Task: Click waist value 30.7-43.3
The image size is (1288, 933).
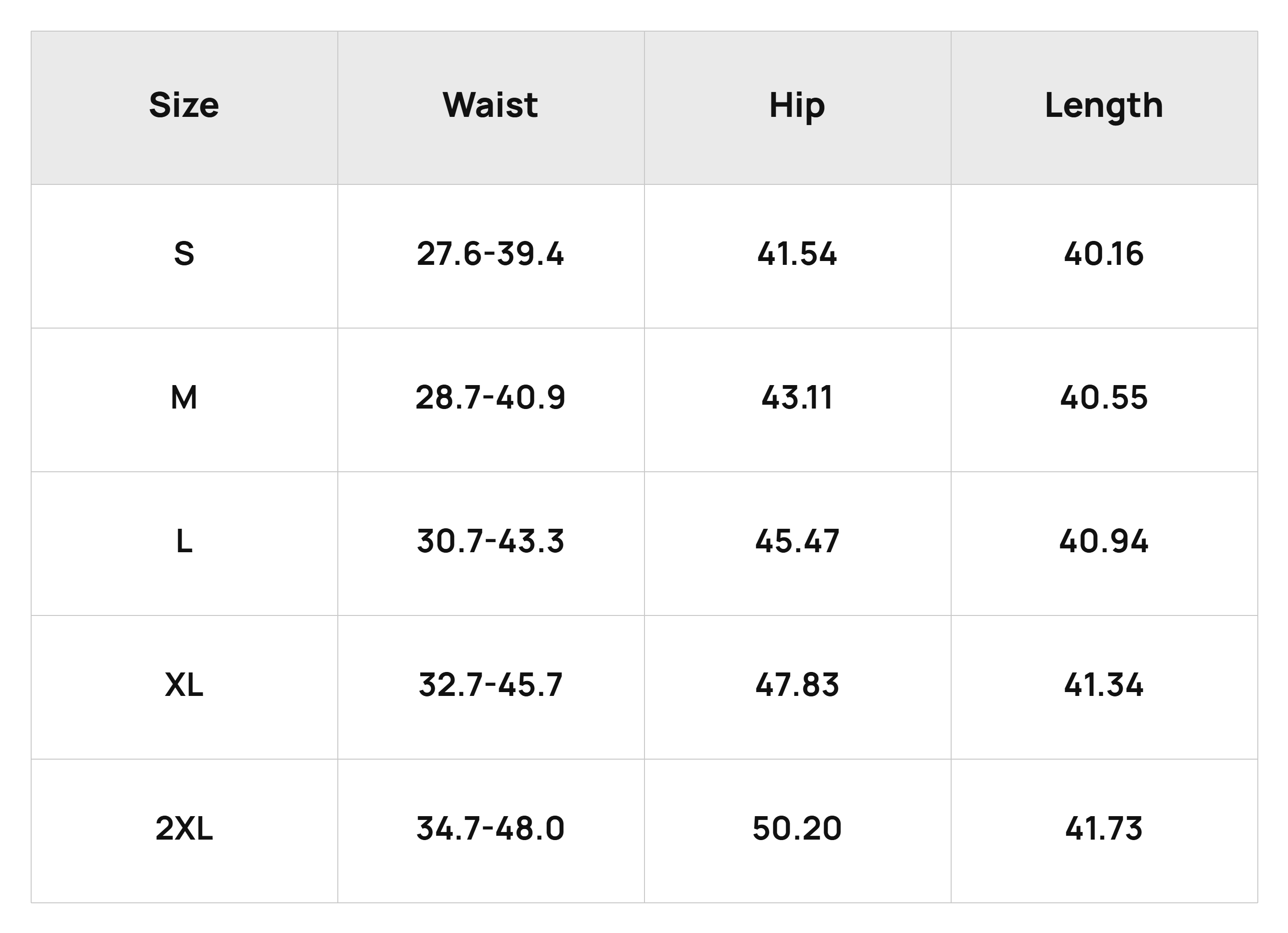Action: [x=490, y=541]
